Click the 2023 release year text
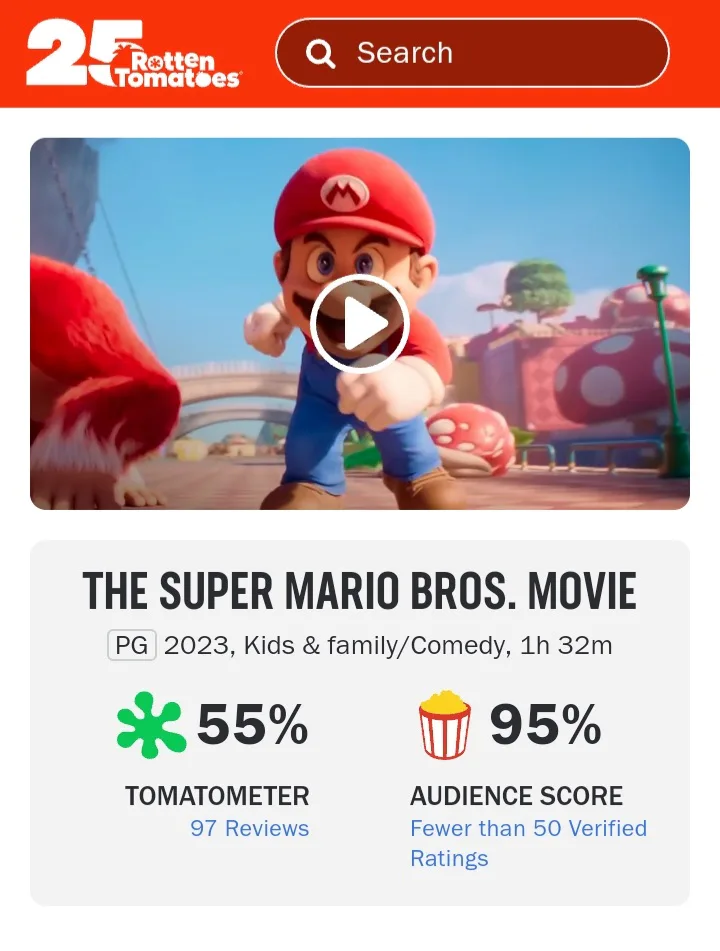 tap(198, 645)
